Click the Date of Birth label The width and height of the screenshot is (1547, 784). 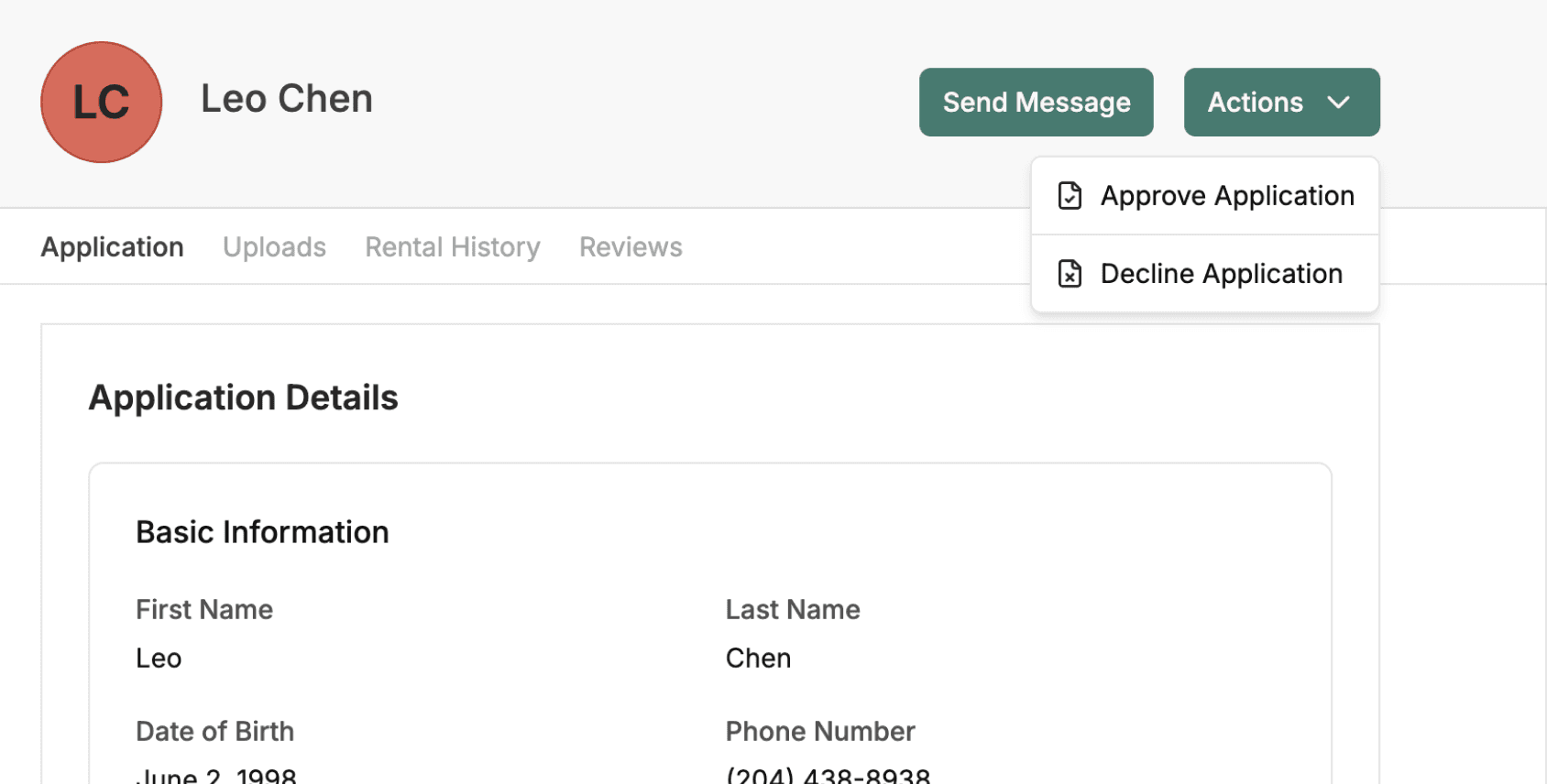coord(214,731)
